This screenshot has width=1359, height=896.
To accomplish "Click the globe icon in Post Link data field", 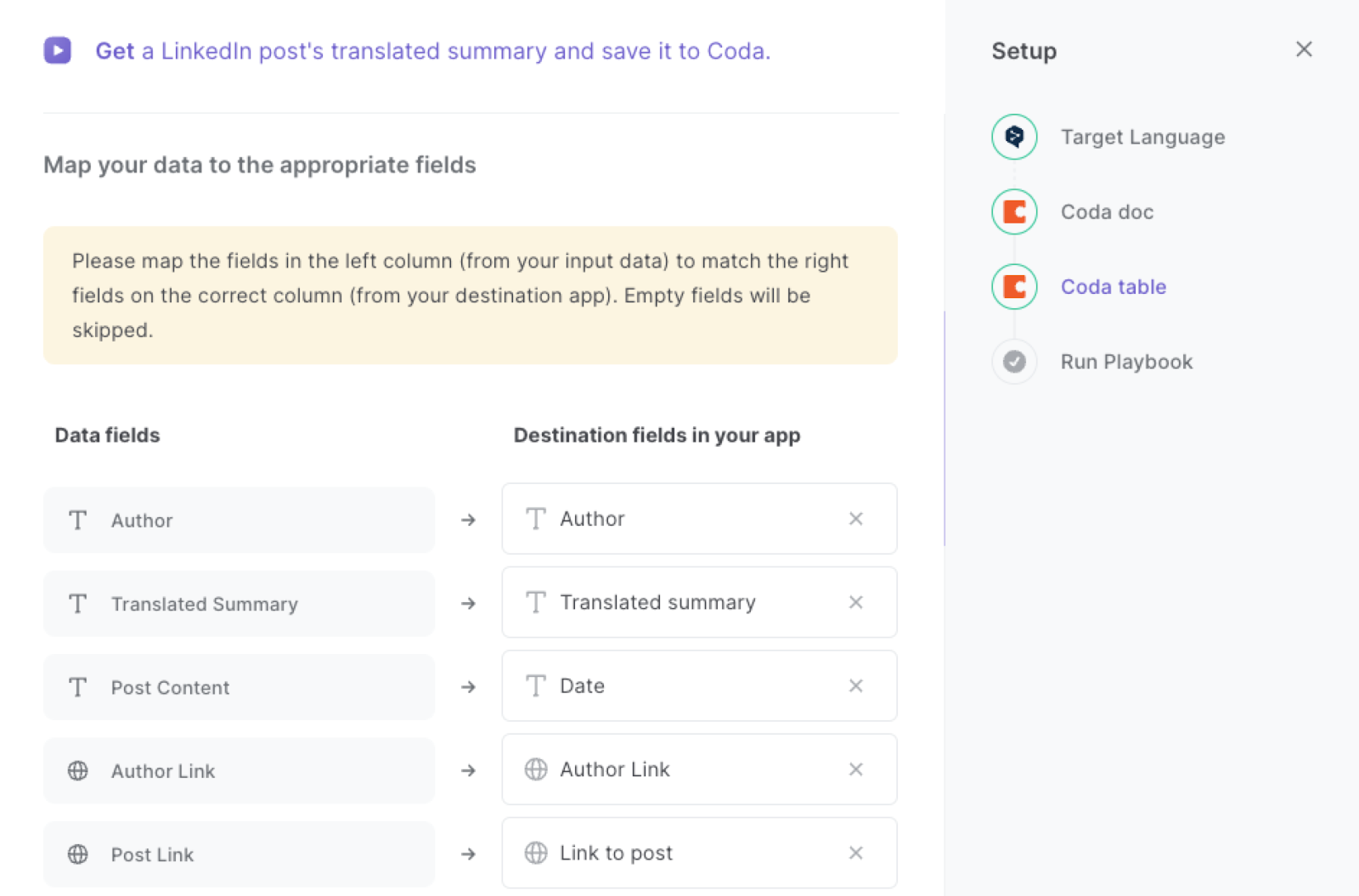I will point(78,854).
